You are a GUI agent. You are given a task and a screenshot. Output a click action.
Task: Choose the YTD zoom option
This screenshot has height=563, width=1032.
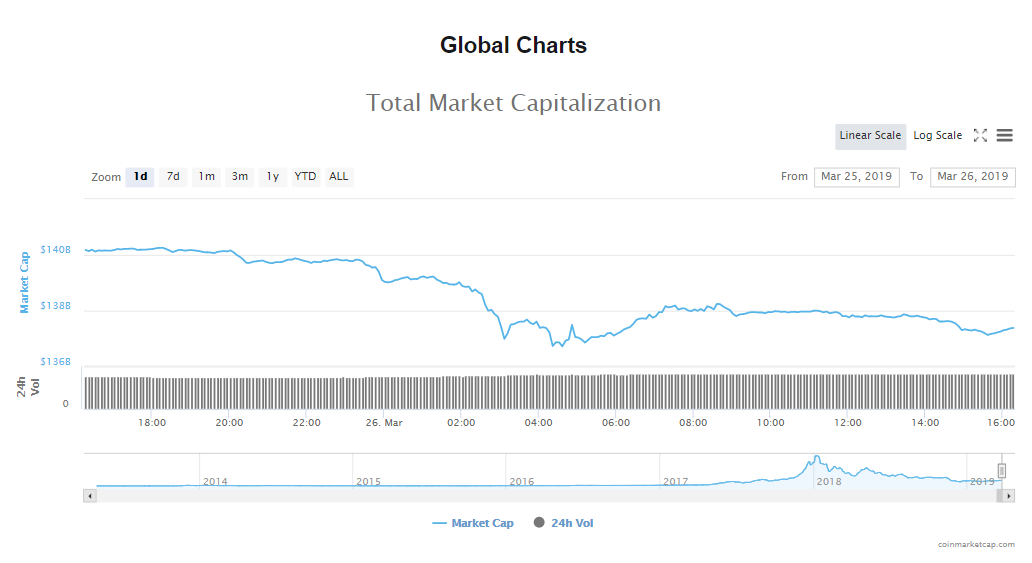[305, 177]
